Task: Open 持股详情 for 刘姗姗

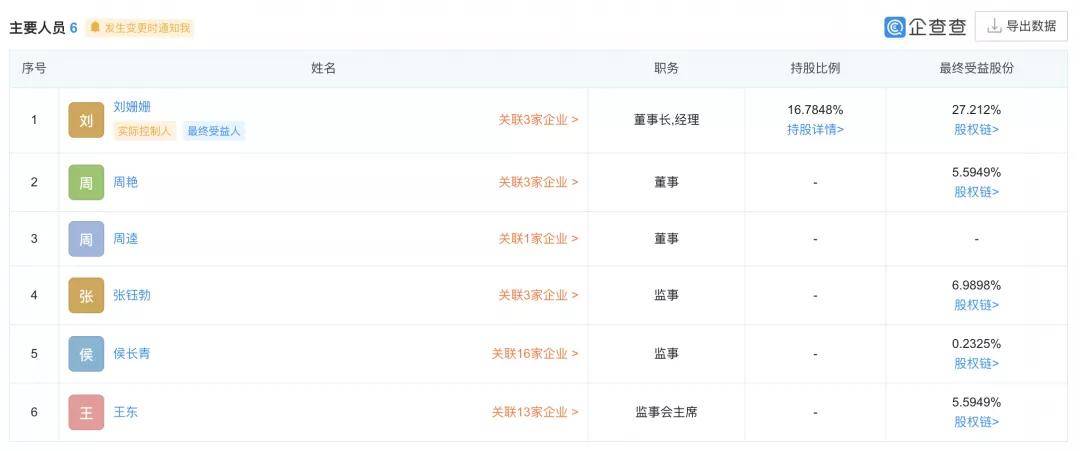Action: coord(816,129)
